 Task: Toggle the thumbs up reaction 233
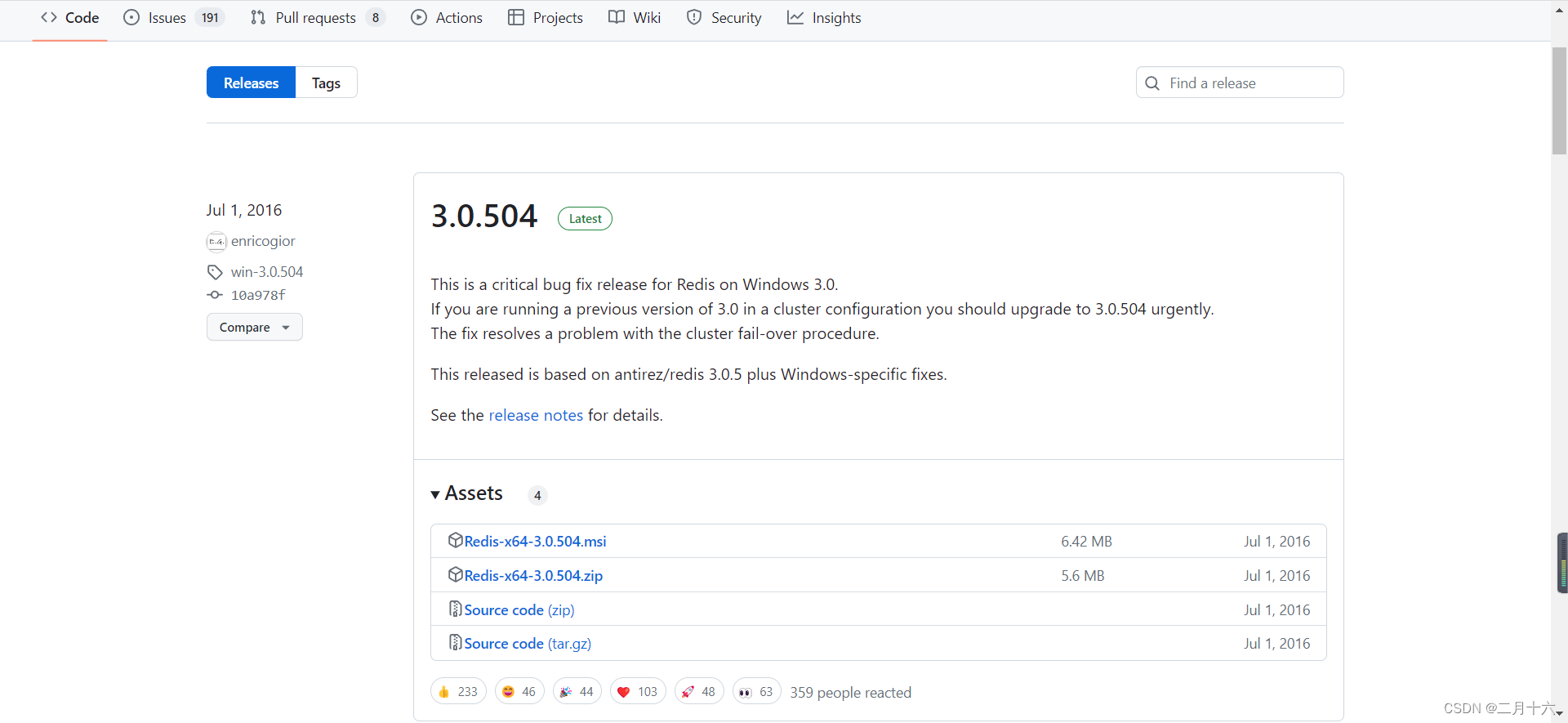pos(458,691)
